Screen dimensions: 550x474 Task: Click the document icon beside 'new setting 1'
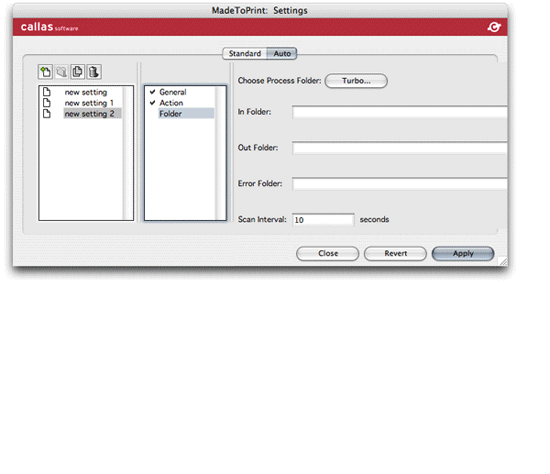tap(47, 103)
